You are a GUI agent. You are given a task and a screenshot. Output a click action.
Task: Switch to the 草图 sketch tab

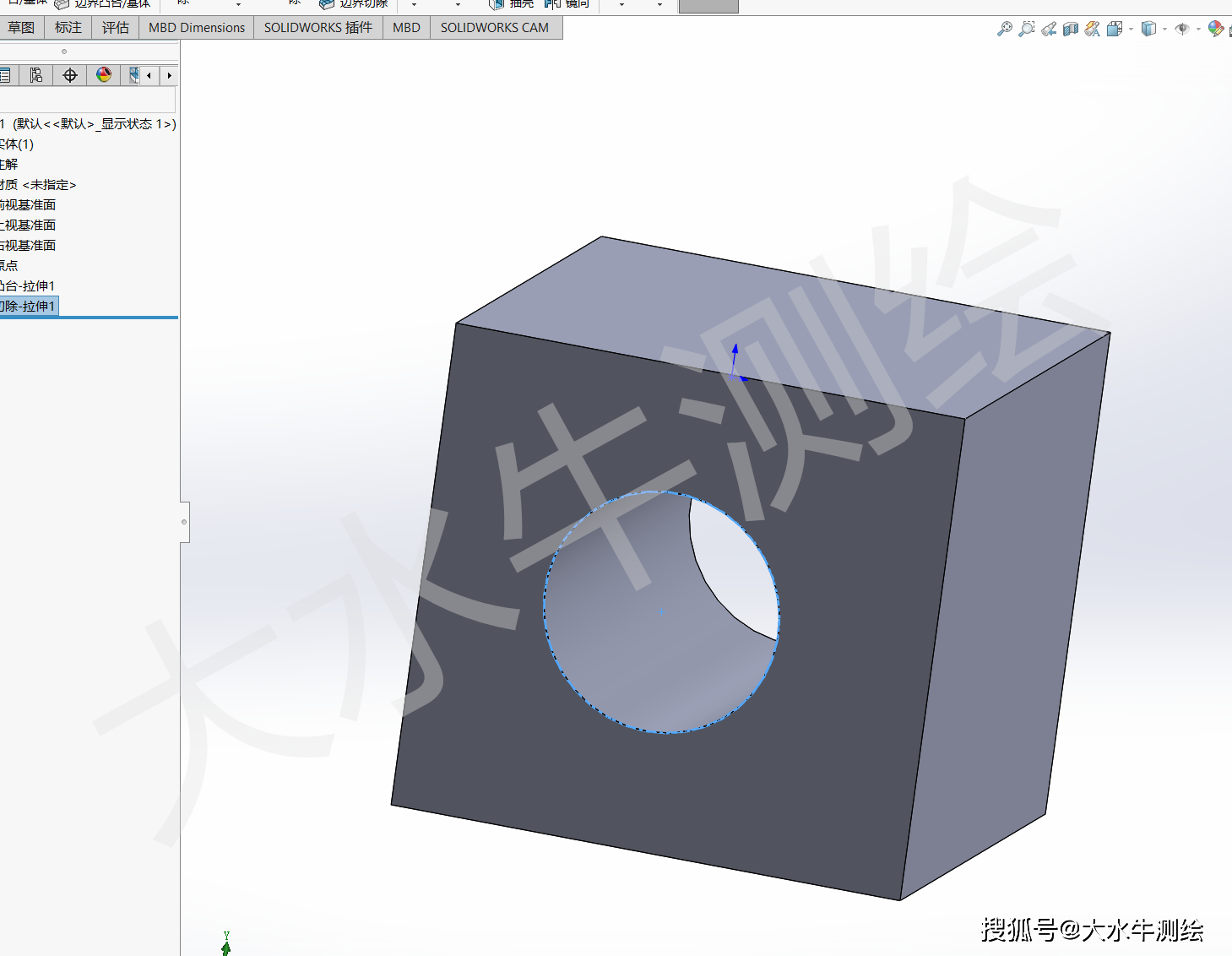pos(21,27)
